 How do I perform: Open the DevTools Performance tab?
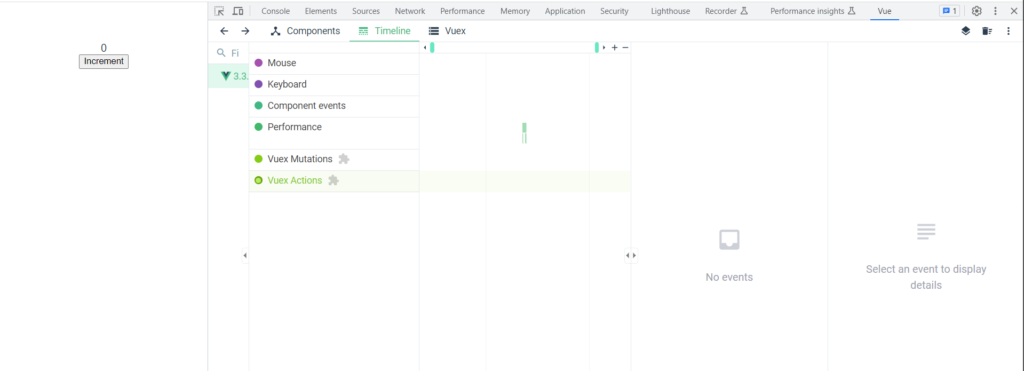[x=462, y=11]
